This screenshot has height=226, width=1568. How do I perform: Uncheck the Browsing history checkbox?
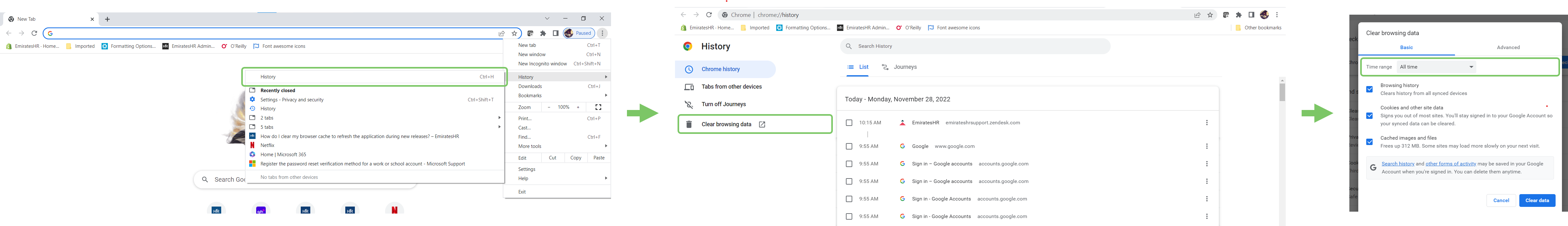(1369, 90)
